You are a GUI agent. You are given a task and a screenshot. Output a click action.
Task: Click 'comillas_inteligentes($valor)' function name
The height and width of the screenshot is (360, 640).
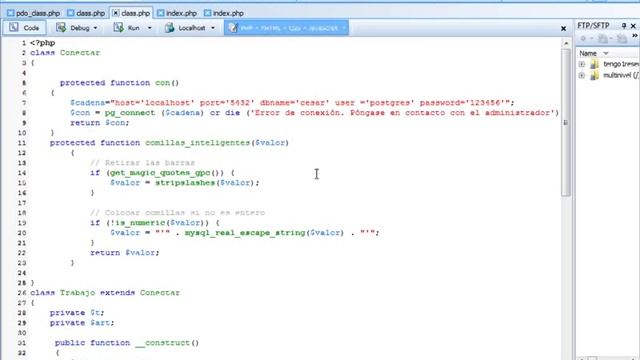pos(217,143)
